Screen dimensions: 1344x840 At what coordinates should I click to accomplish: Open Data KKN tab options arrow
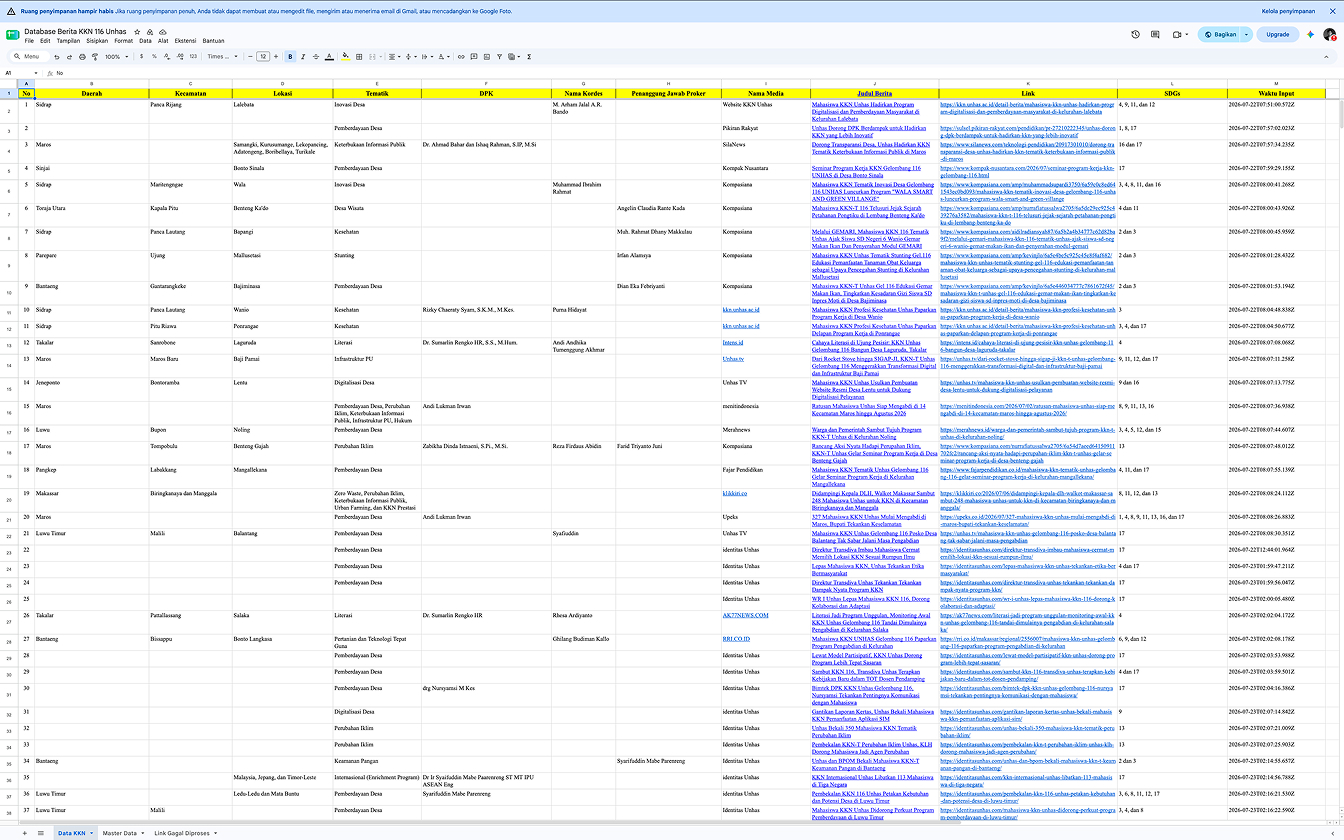(x=91, y=832)
